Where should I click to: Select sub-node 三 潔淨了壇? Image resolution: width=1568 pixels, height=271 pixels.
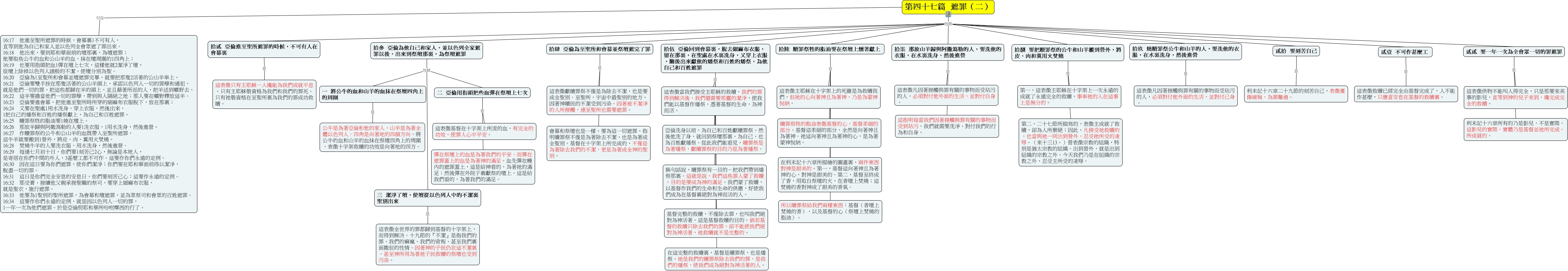[x=427, y=197]
